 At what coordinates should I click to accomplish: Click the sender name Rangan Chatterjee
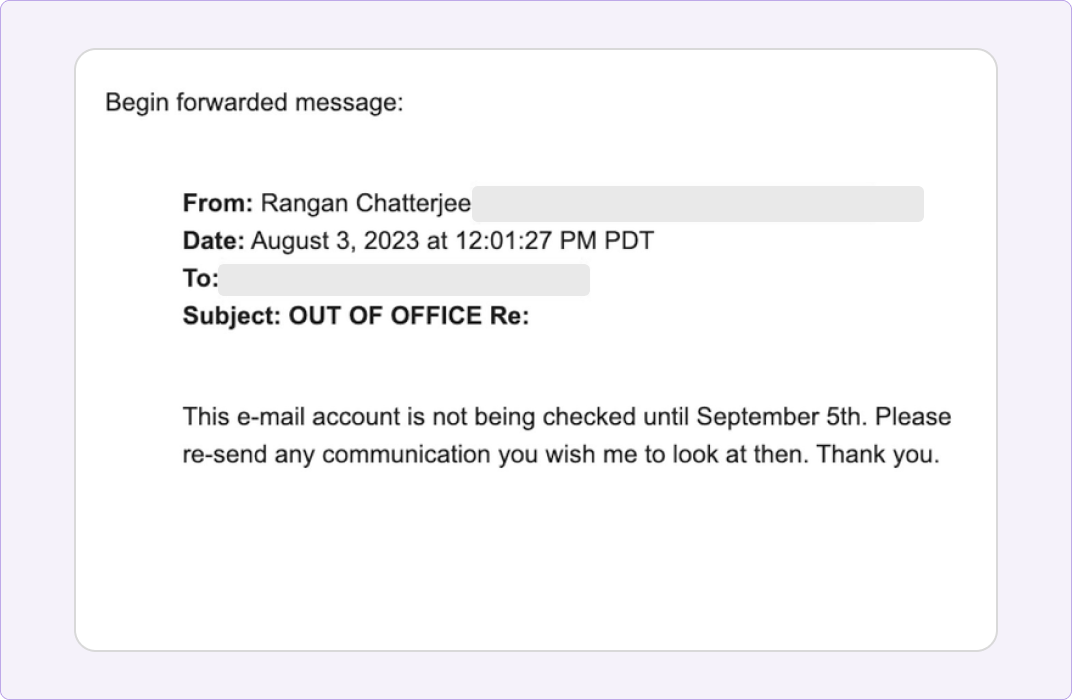point(366,204)
